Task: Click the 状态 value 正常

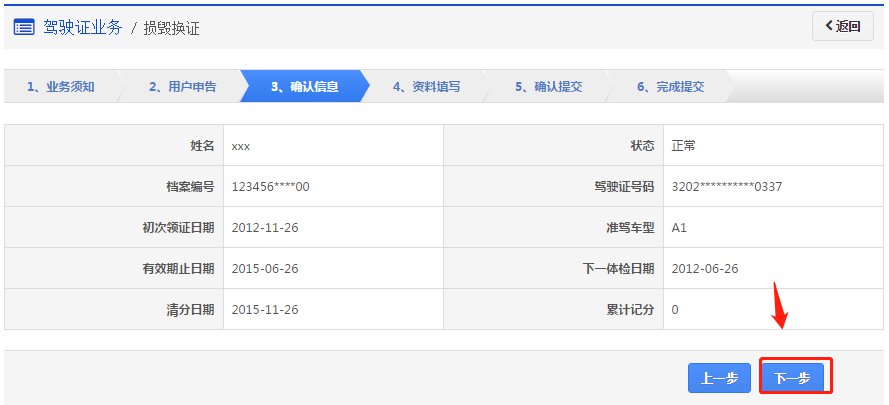Action: point(683,146)
